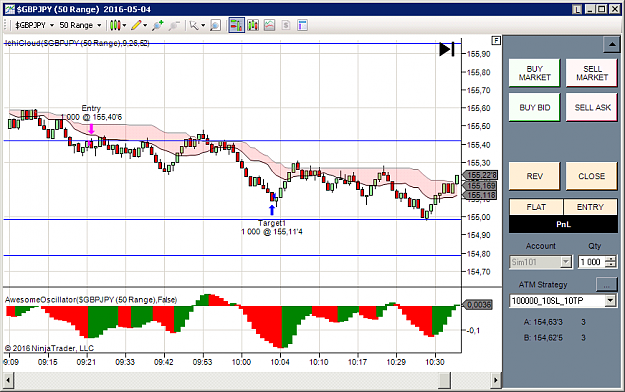Viewport: 625px width, 392px height.
Task: Open the chart Properties icon
Action: (x=303, y=26)
